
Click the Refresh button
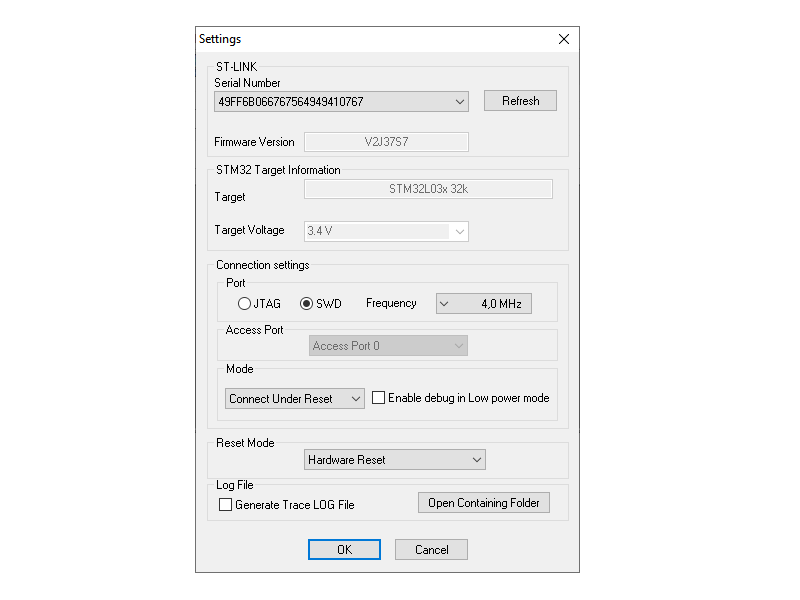(x=520, y=101)
